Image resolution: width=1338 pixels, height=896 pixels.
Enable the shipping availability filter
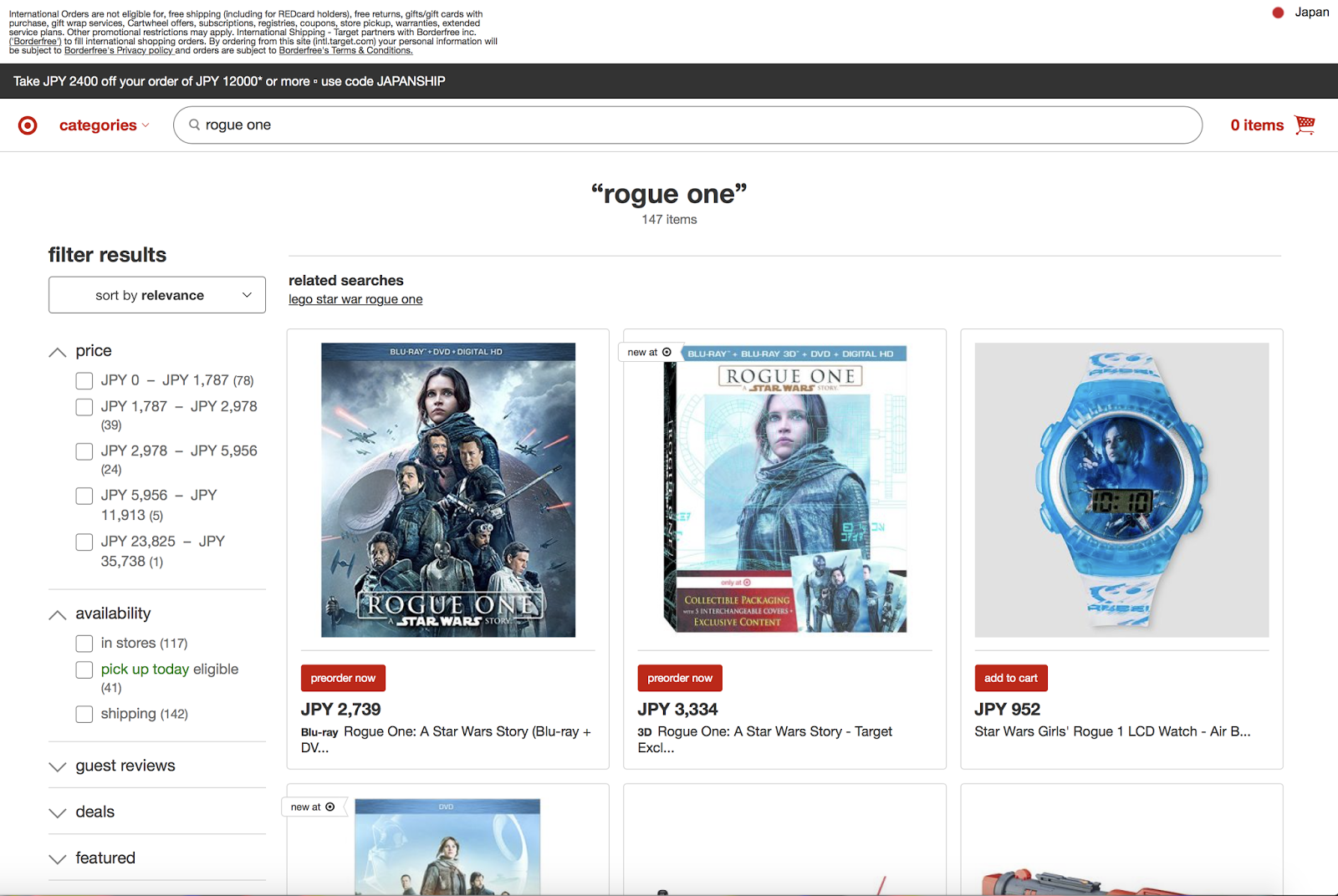click(84, 714)
